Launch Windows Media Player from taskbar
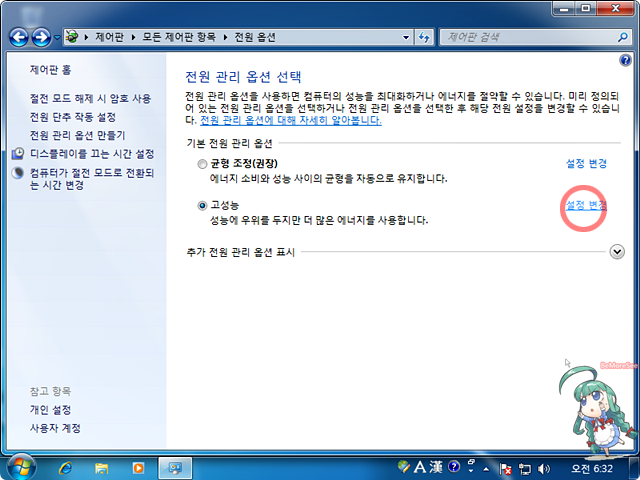 [x=137, y=467]
